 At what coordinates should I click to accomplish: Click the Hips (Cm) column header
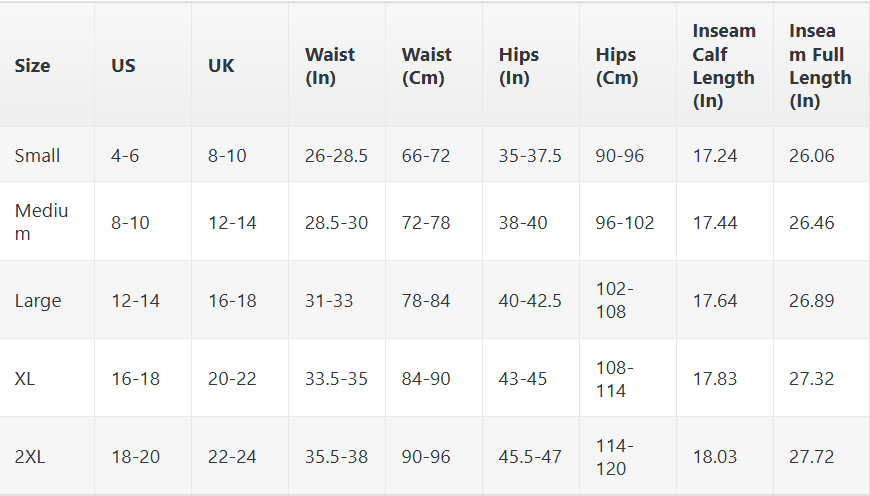tap(616, 66)
